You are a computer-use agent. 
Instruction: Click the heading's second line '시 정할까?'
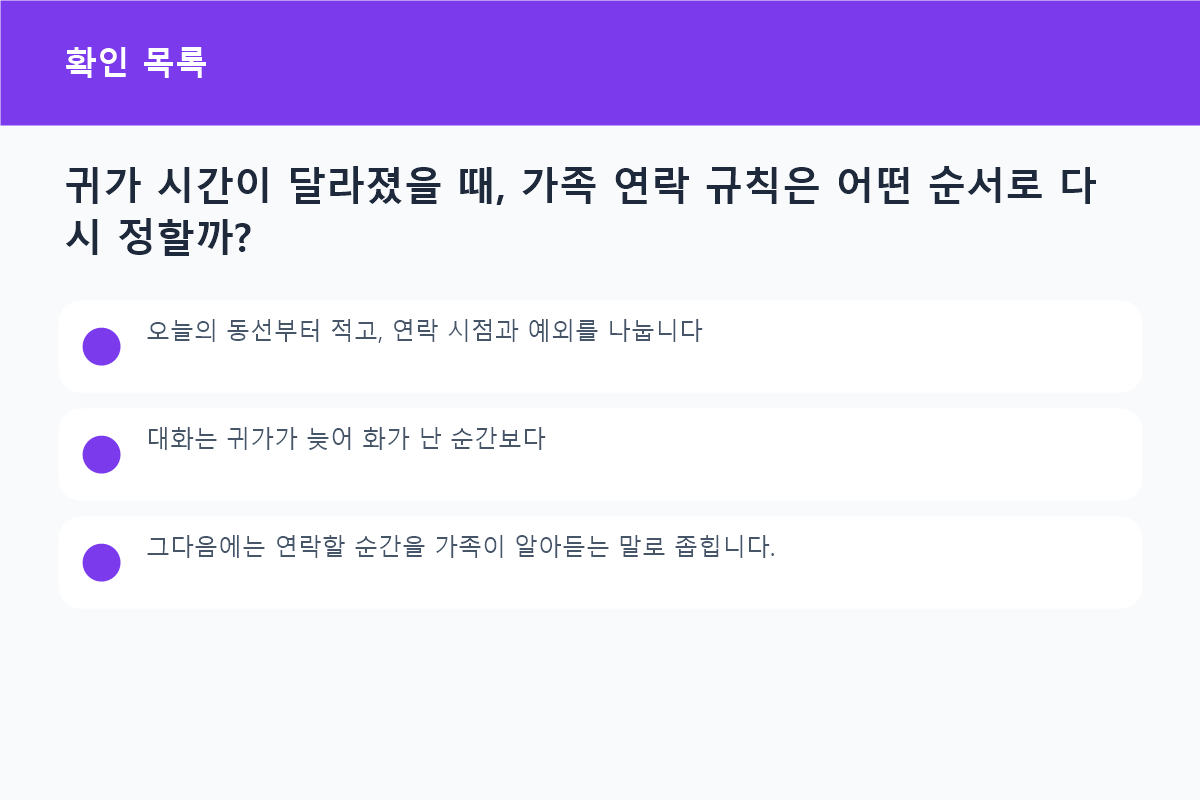tap(156, 238)
